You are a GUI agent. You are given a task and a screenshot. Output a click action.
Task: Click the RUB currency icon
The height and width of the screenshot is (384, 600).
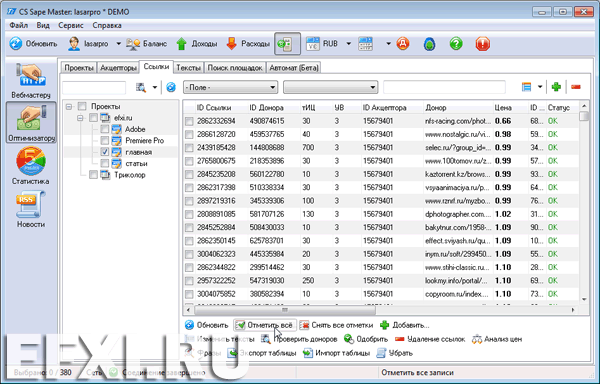[x=313, y=44]
